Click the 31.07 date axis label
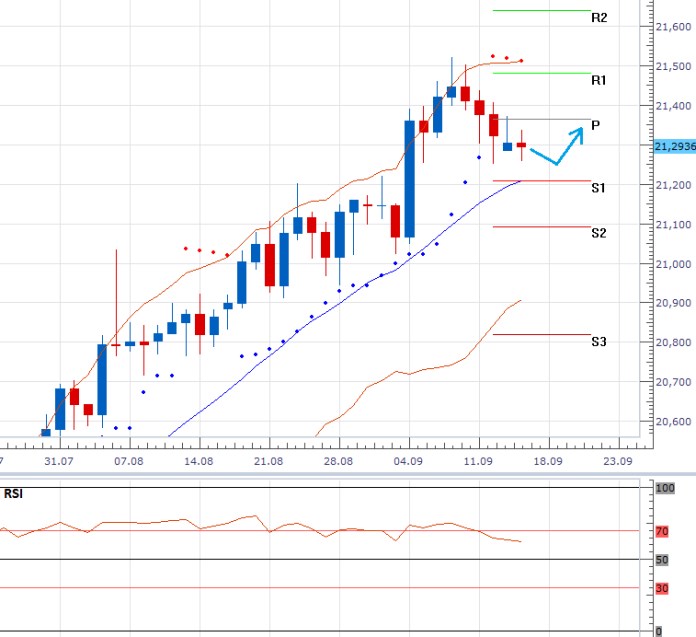The width and height of the screenshot is (696, 637). pos(59,462)
